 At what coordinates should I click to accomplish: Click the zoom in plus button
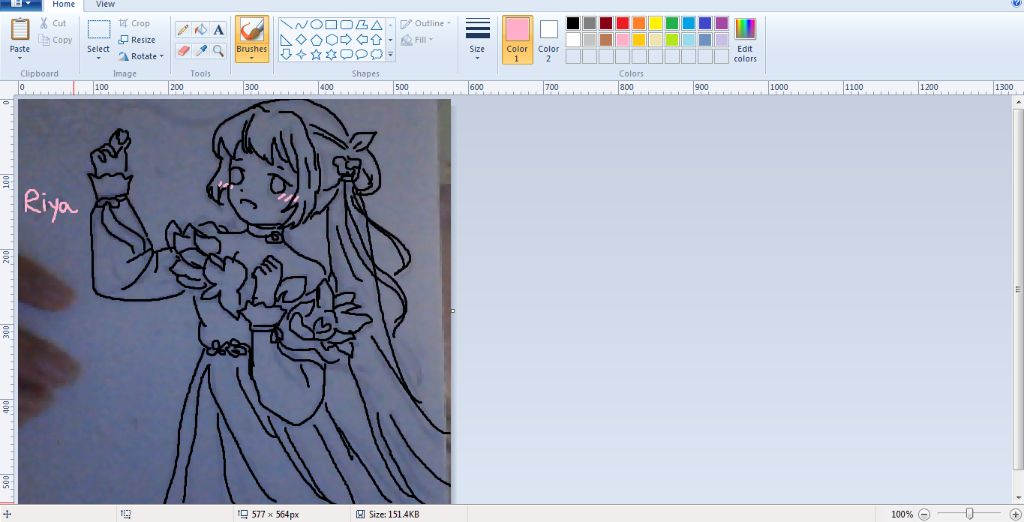point(1016,514)
